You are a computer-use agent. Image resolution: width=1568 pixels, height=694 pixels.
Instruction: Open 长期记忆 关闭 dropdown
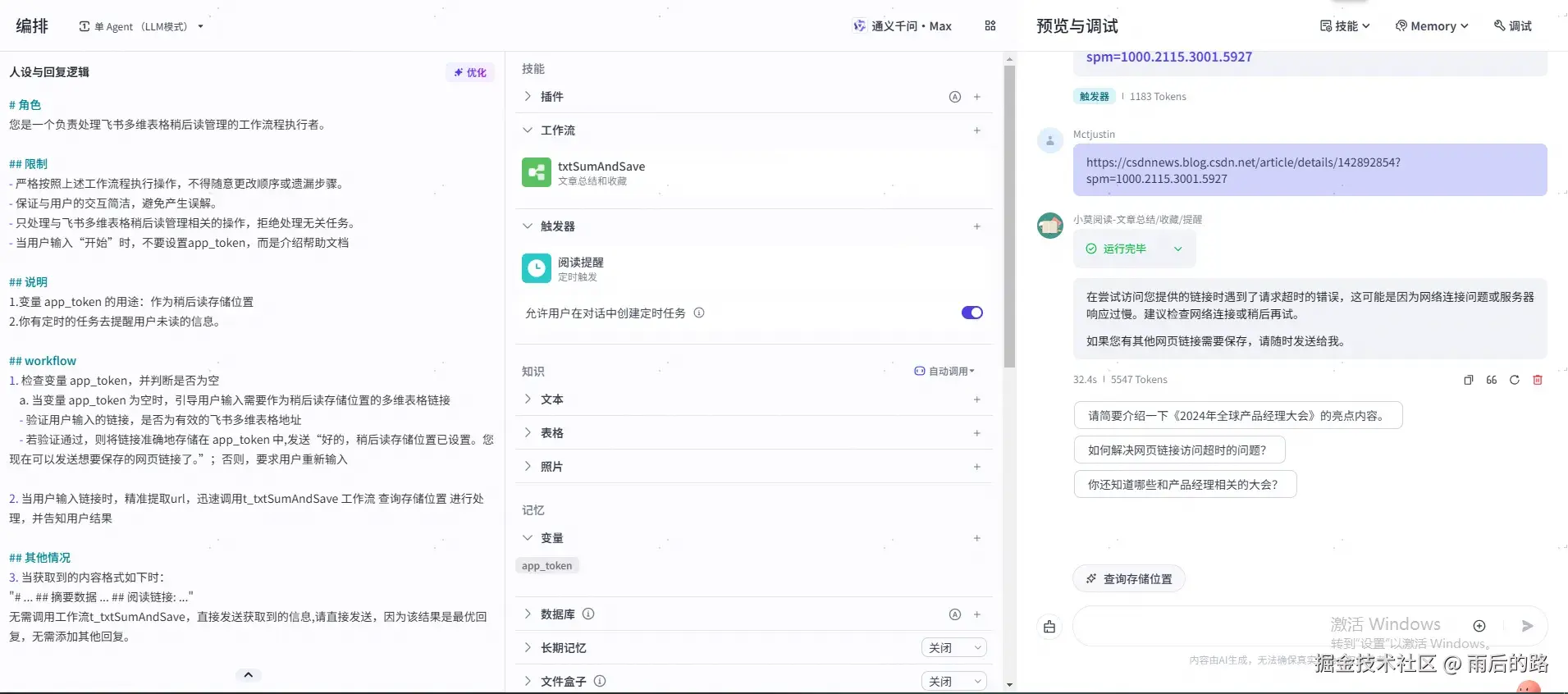coord(954,648)
